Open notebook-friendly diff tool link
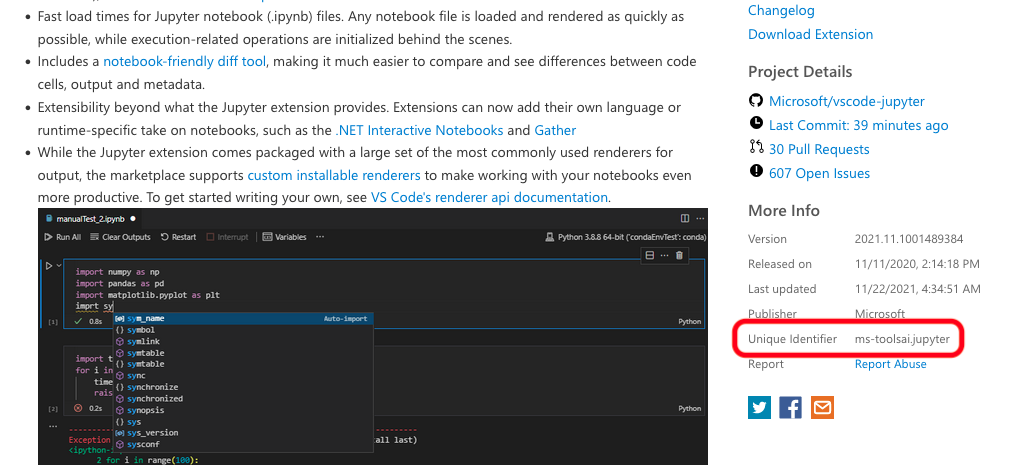 click(185, 61)
